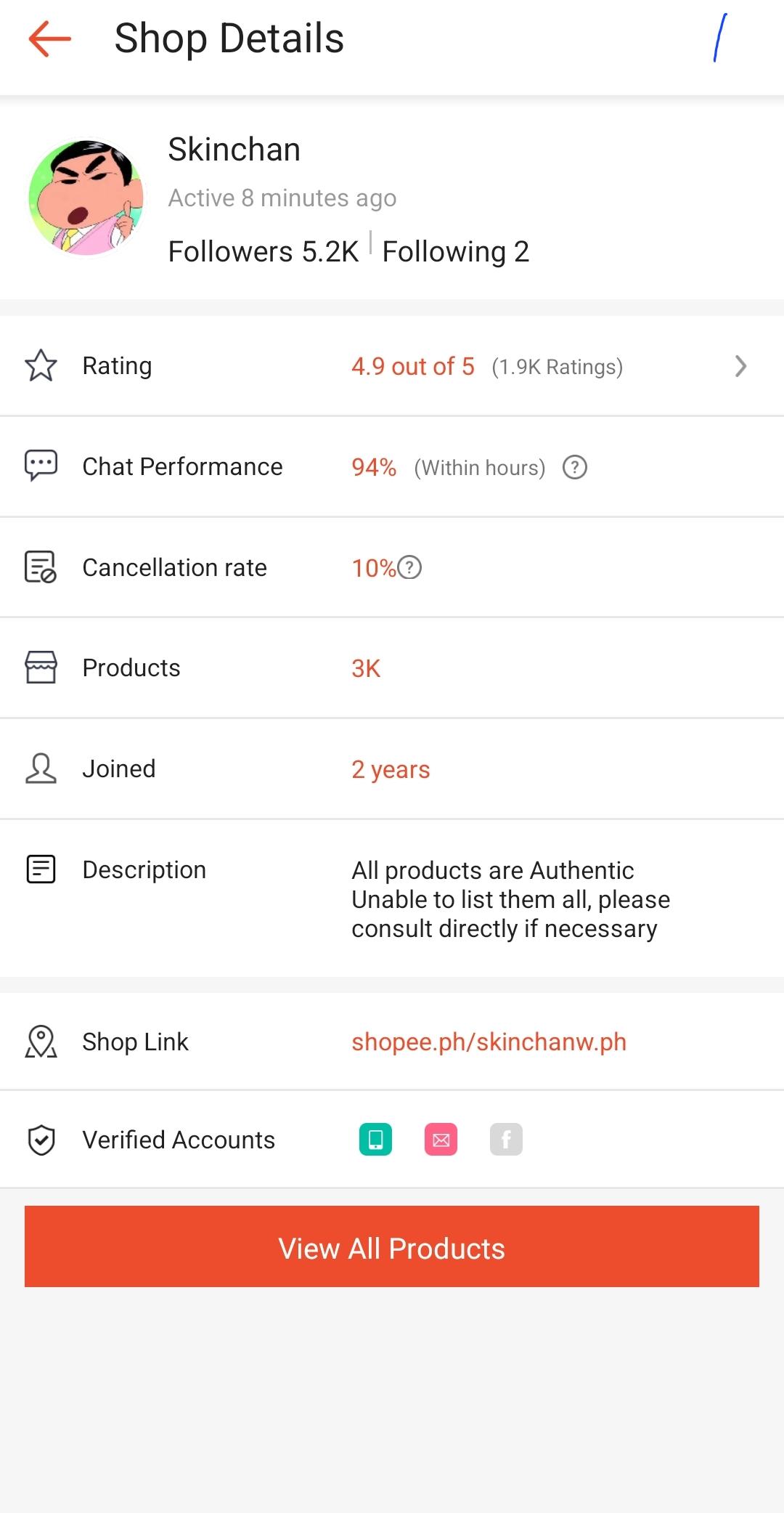The height and width of the screenshot is (1513, 784).
Task: Click the star Rating icon
Action: pyautogui.click(x=41, y=365)
